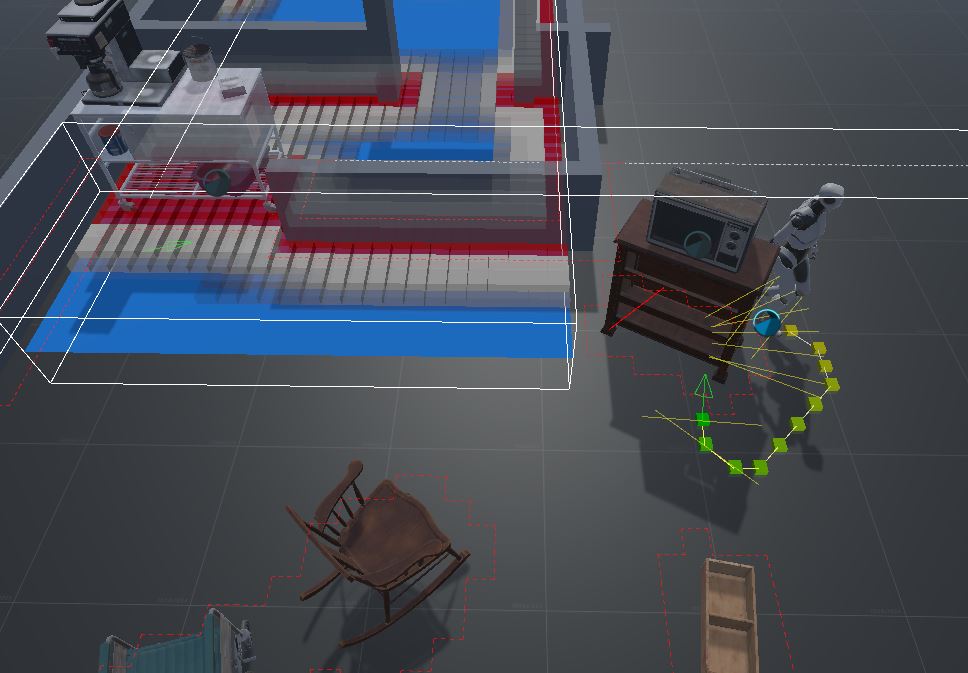Select the open wooden crate on the floor
Screen dimensions: 968x673
(x=732, y=615)
